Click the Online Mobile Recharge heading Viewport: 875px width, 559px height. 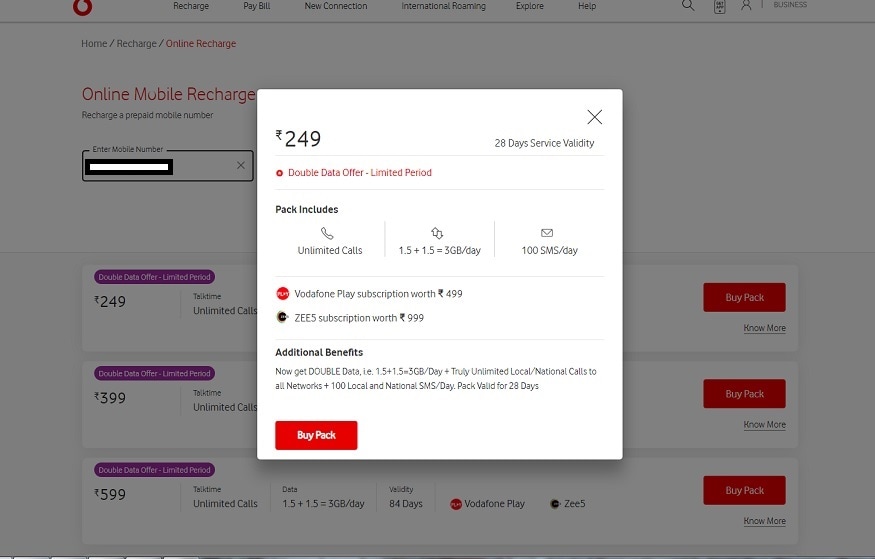coord(169,94)
